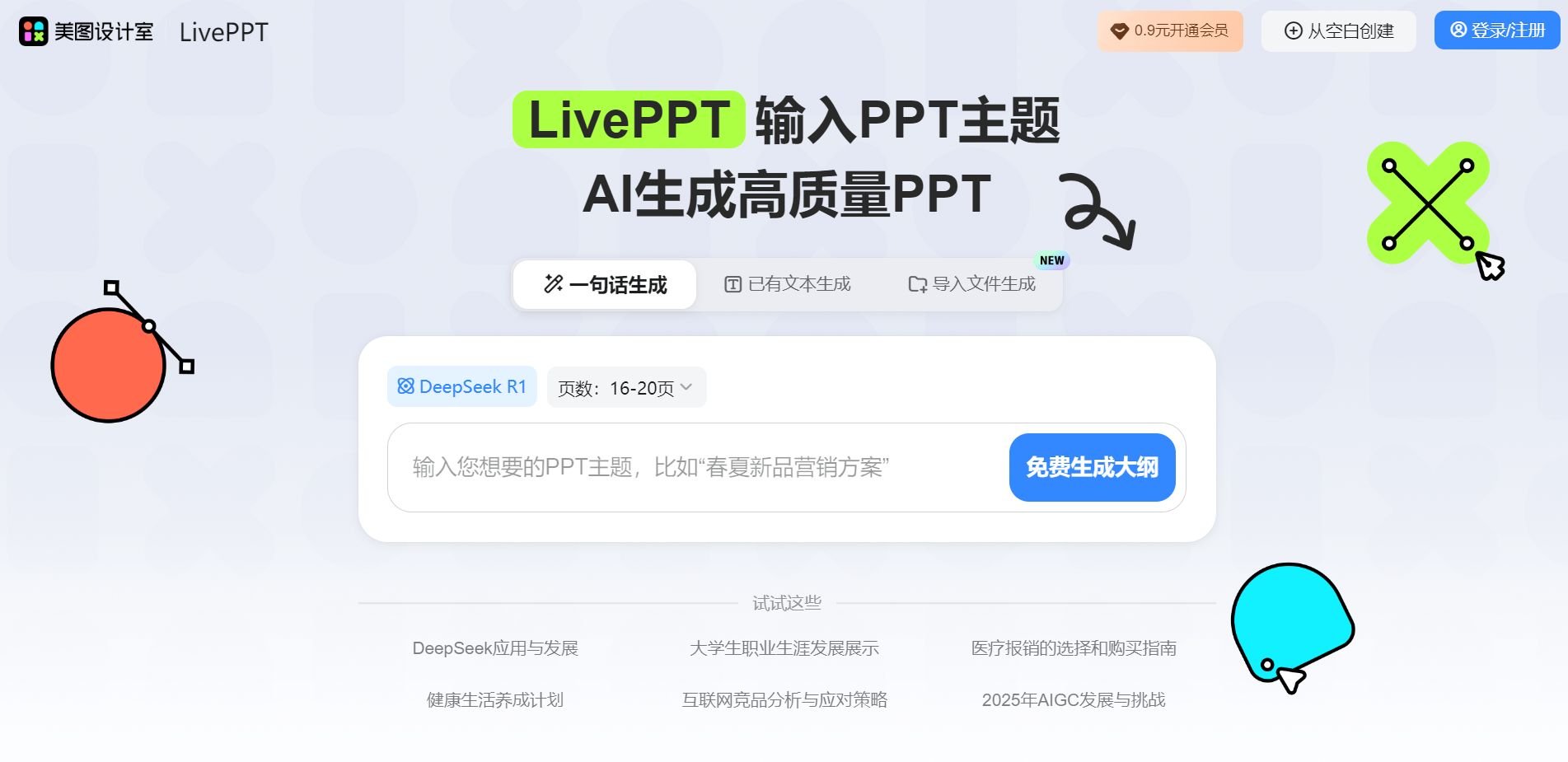Click the 美图设计室 logo icon

[32, 31]
